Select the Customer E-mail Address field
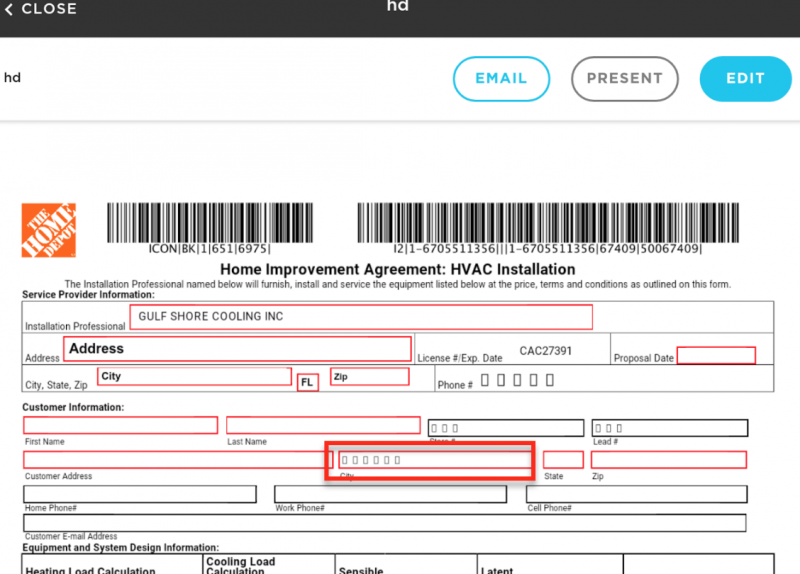This screenshot has height=574, width=800. (x=385, y=523)
